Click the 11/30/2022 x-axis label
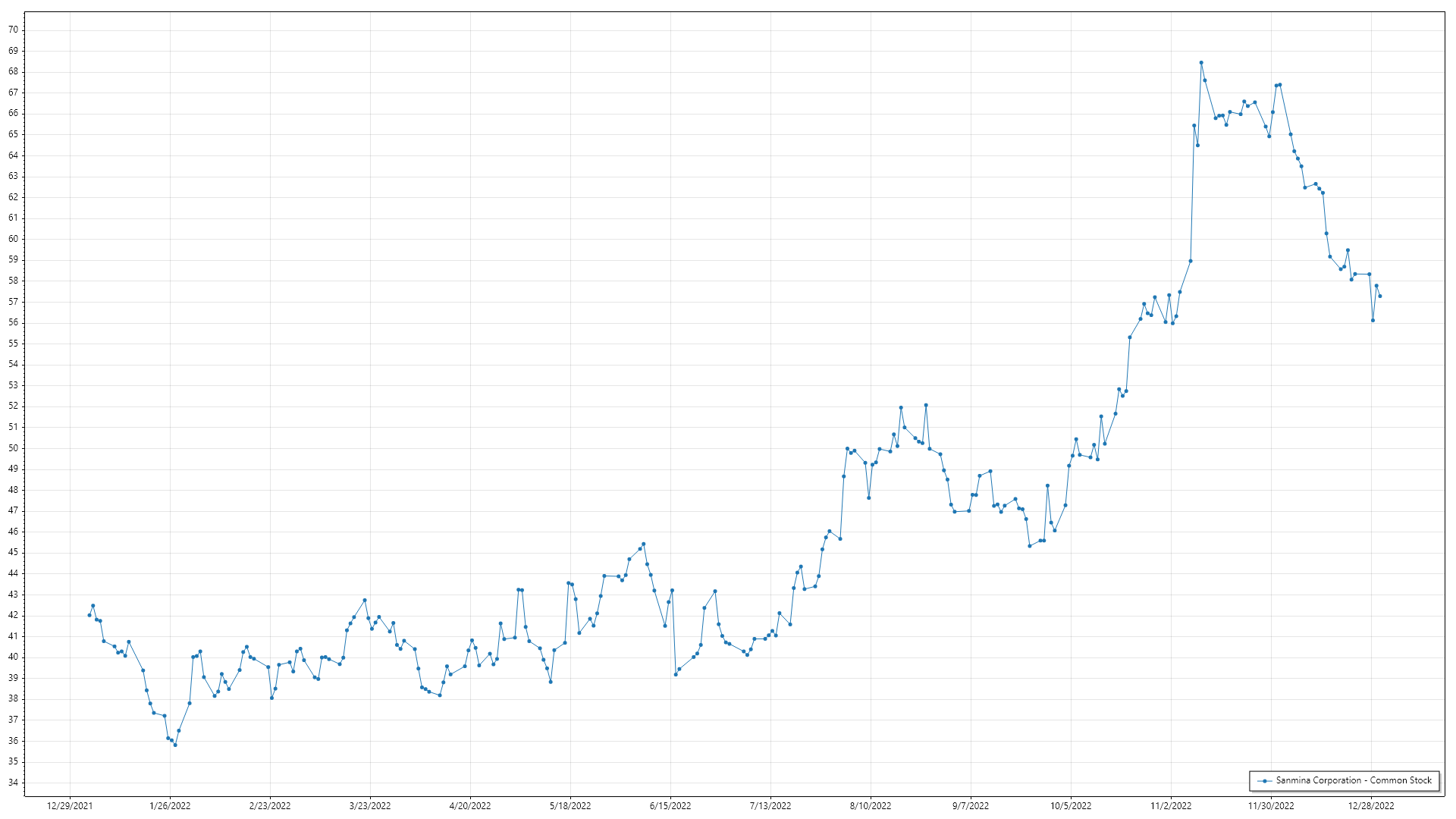Viewport: 1456px width, 819px height. coord(1271,806)
